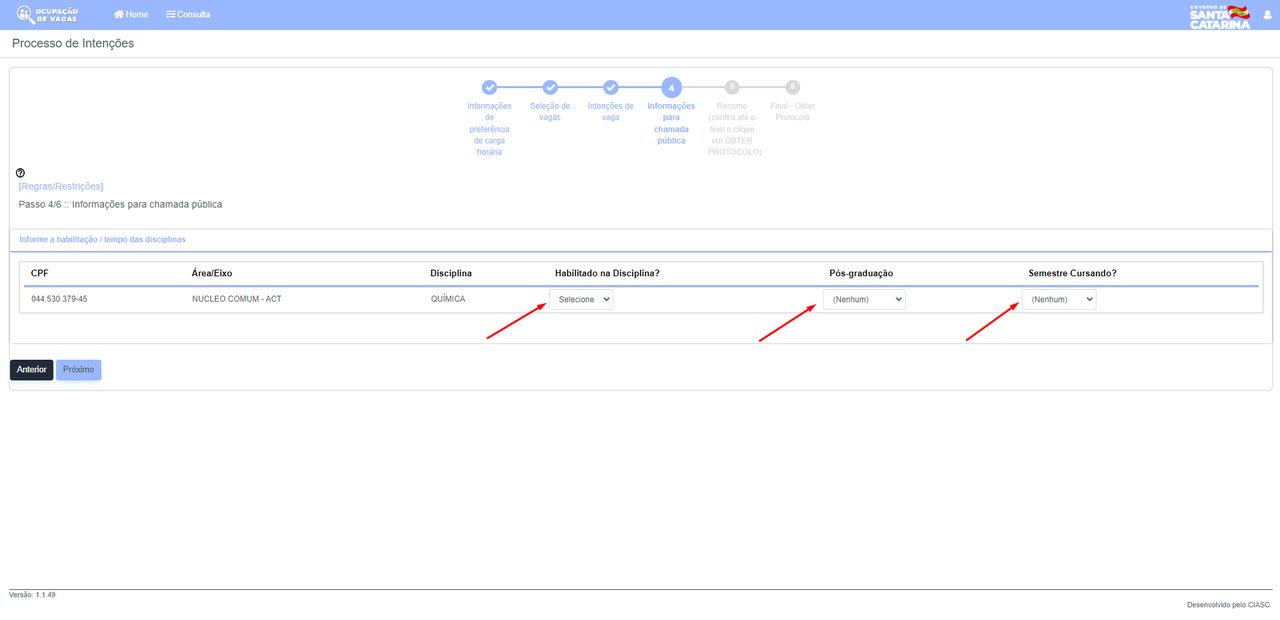The image size is (1280, 620).
Task: Click the Disciplina column header
Action: click(451, 273)
